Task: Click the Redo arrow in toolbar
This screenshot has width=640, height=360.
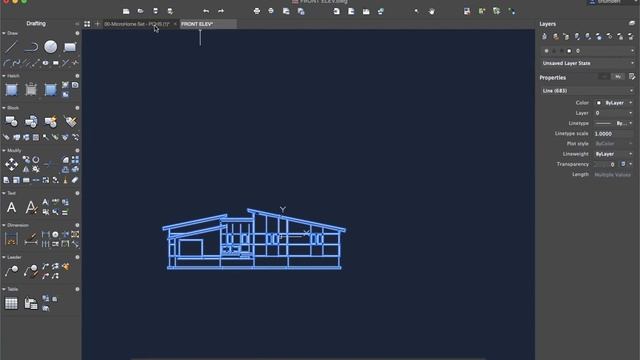Action: click(x=221, y=11)
